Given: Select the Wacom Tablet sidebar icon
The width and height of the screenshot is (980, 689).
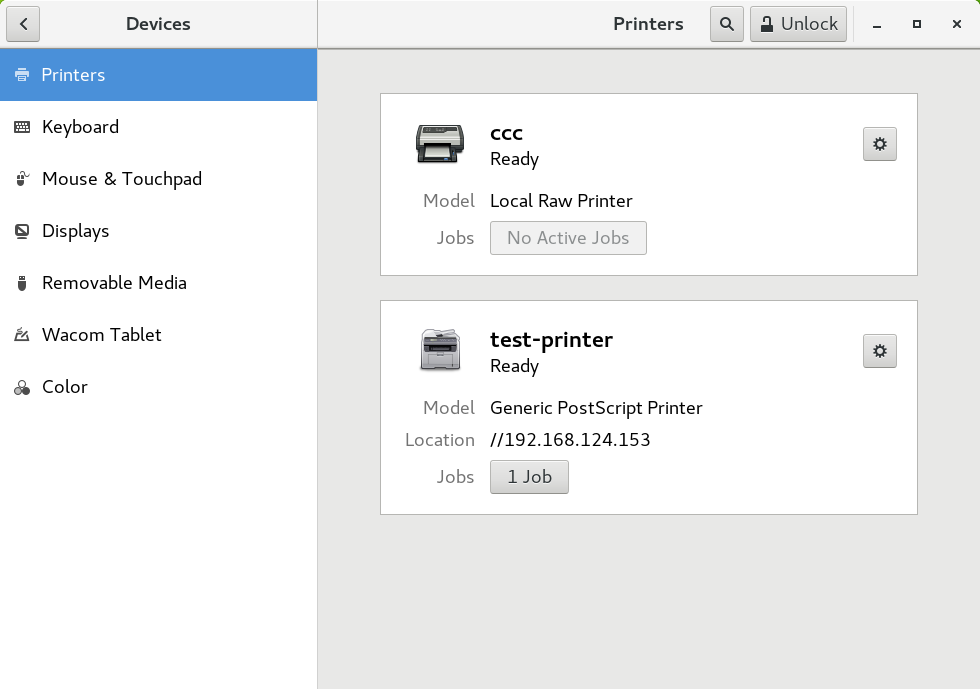Looking at the screenshot, I should pyautogui.click(x=22, y=335).
